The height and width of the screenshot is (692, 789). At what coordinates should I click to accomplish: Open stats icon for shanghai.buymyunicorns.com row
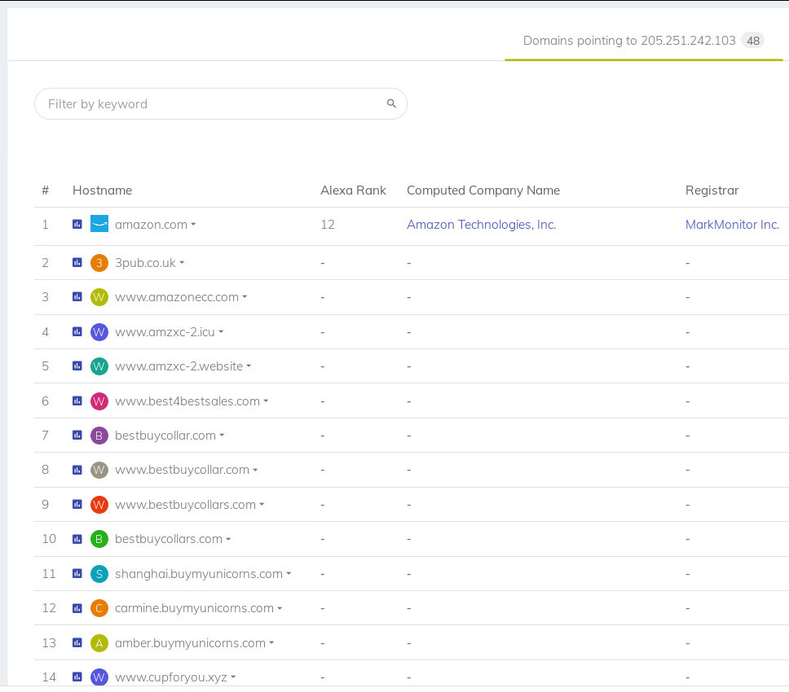click(x=77, y=574)
